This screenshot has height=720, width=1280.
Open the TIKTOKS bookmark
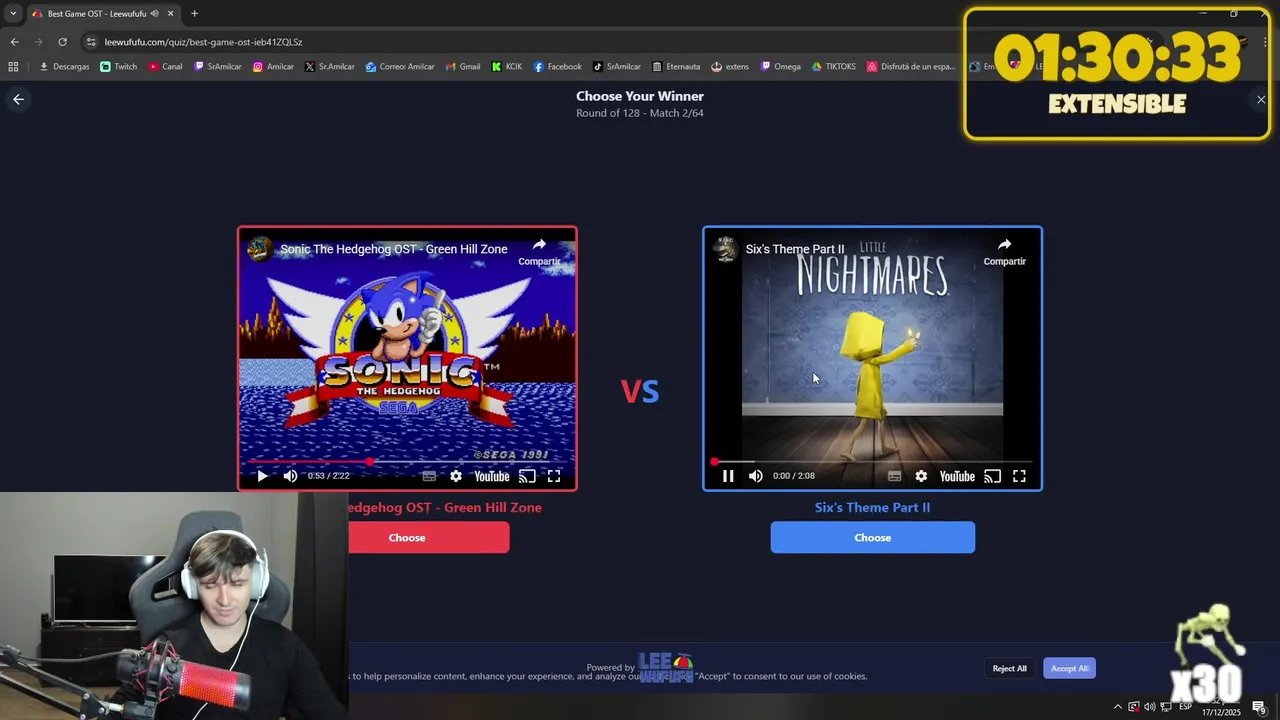[834, 67]
